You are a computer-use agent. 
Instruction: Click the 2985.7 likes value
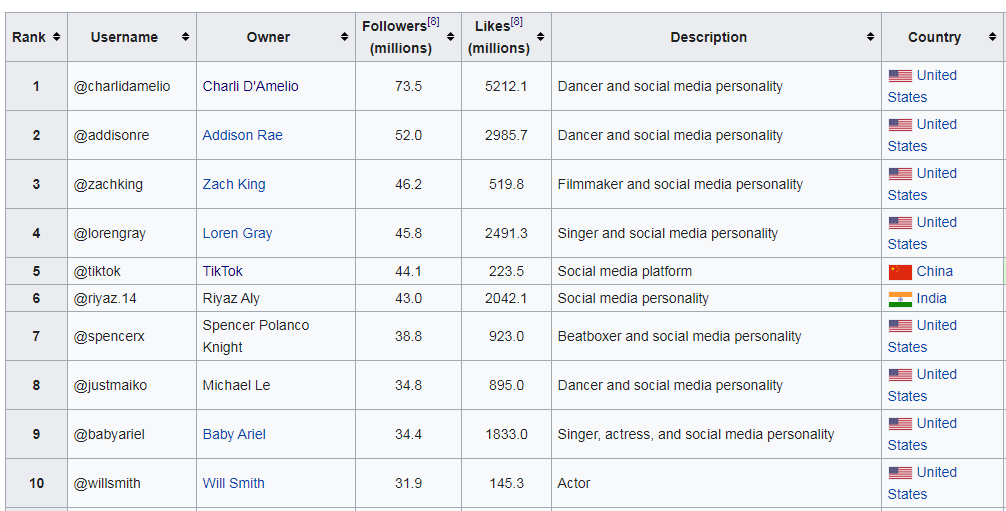[506, 135]
